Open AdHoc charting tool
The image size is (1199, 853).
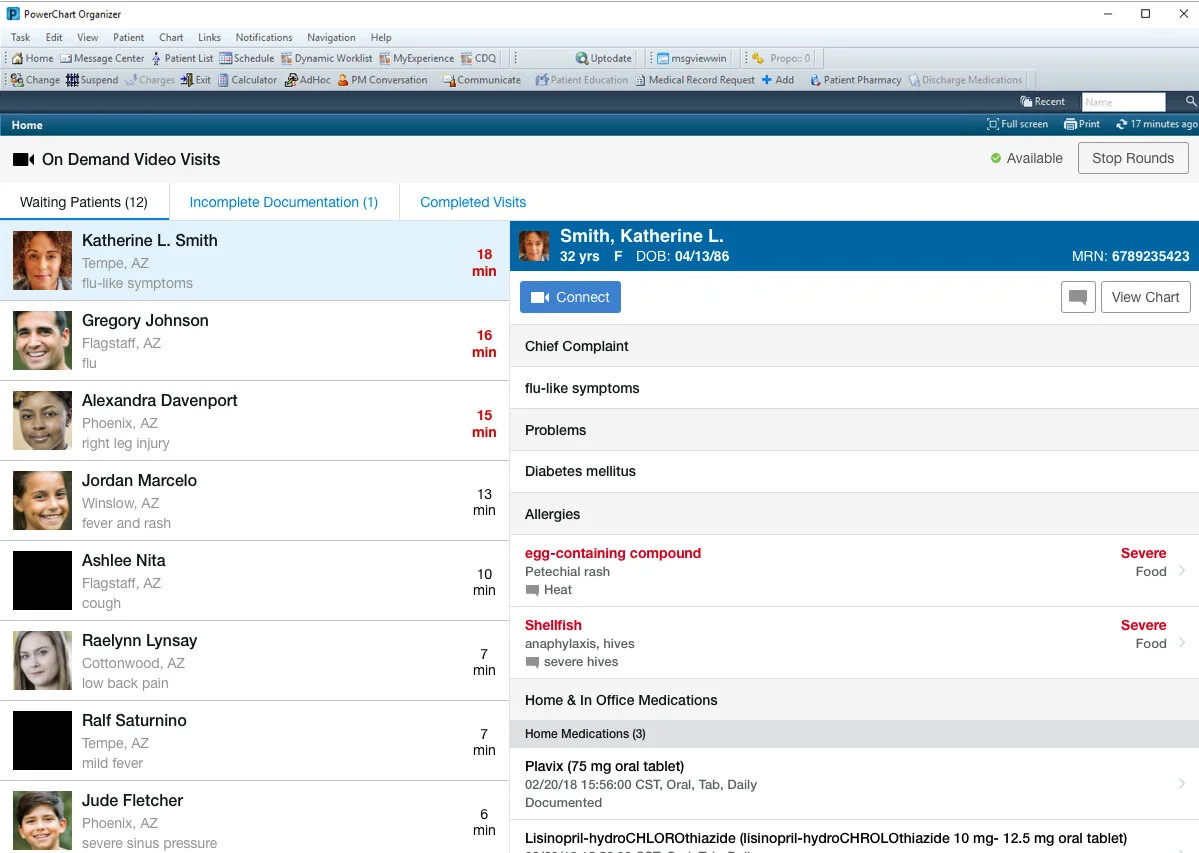308,79
